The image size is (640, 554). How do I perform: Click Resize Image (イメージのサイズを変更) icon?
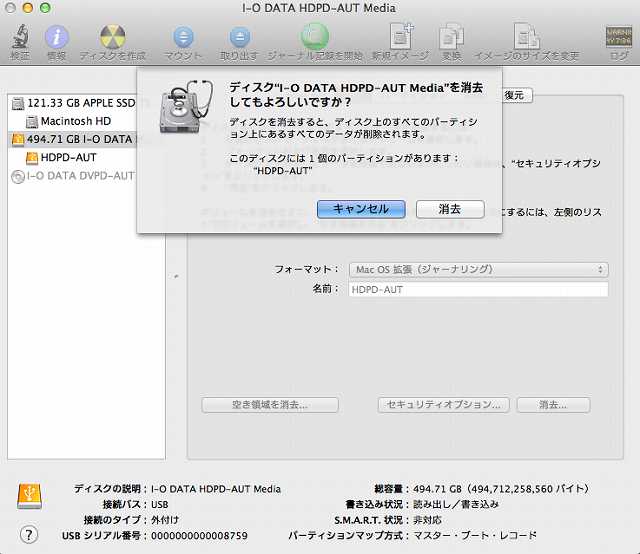pos(527,37)
